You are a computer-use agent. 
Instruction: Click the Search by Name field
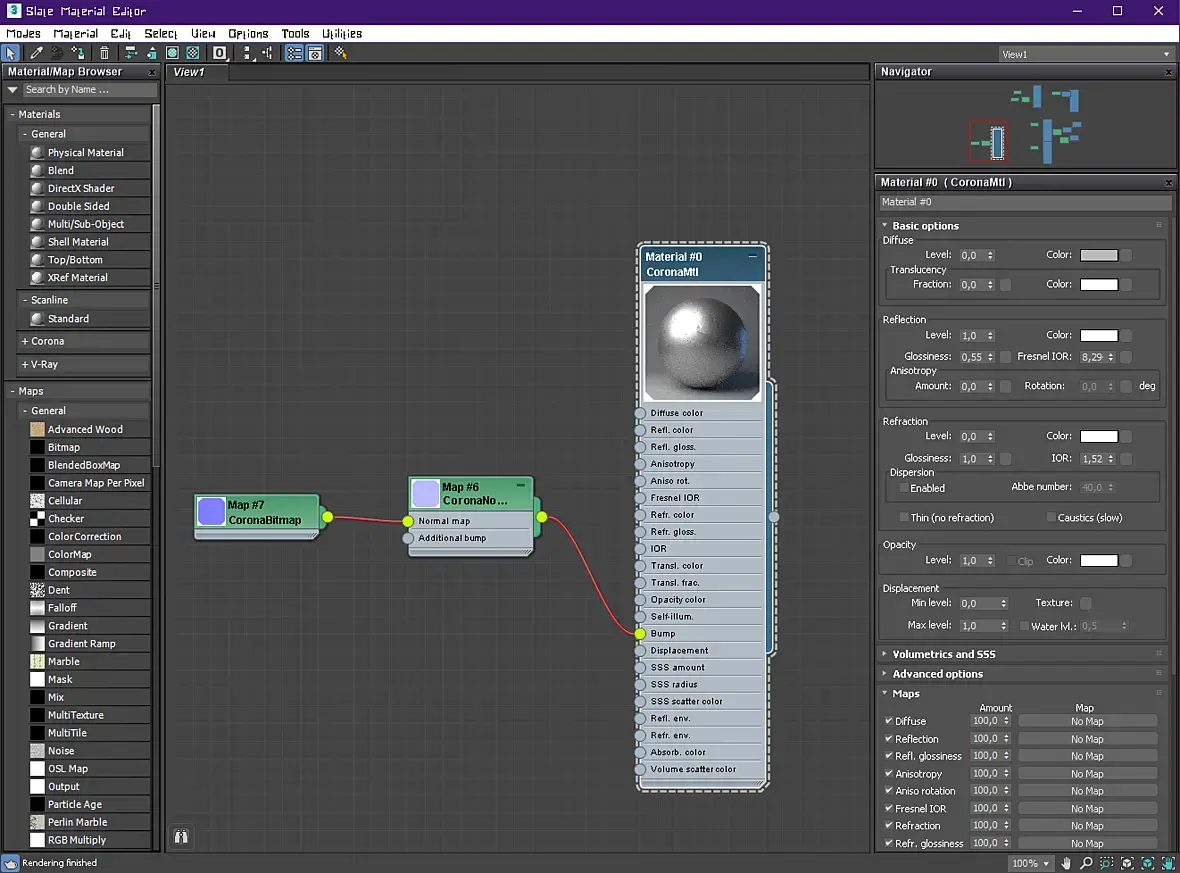click(89, 90)
